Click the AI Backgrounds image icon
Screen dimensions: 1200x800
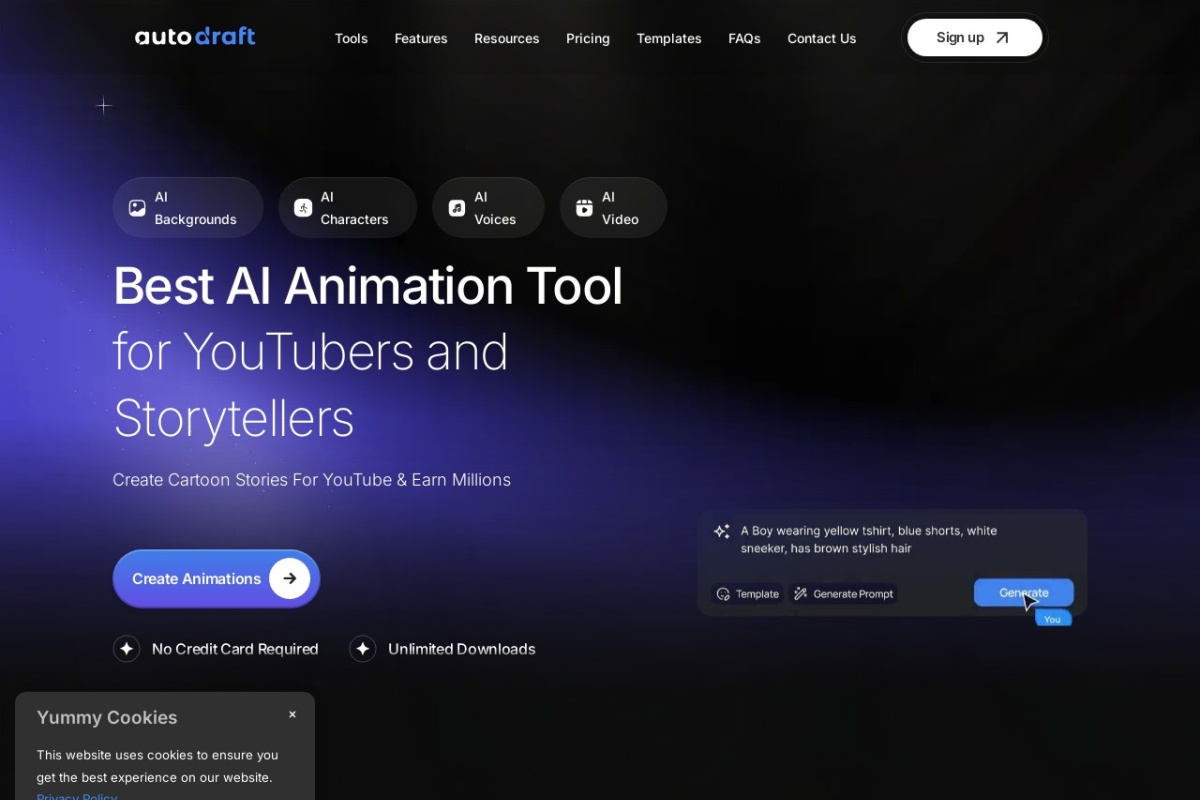point(137,208)
